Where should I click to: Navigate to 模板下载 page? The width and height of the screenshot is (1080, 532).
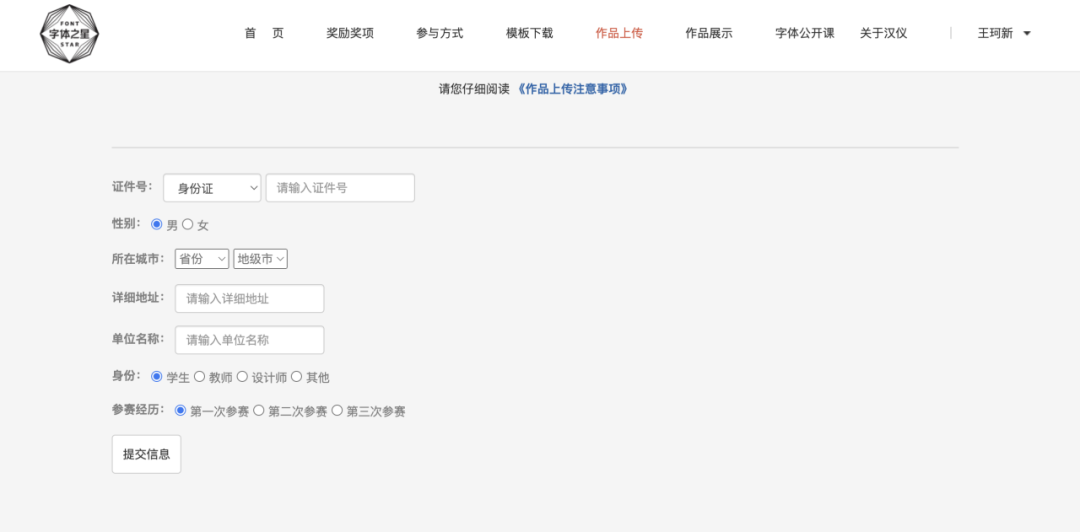[529, 33]
